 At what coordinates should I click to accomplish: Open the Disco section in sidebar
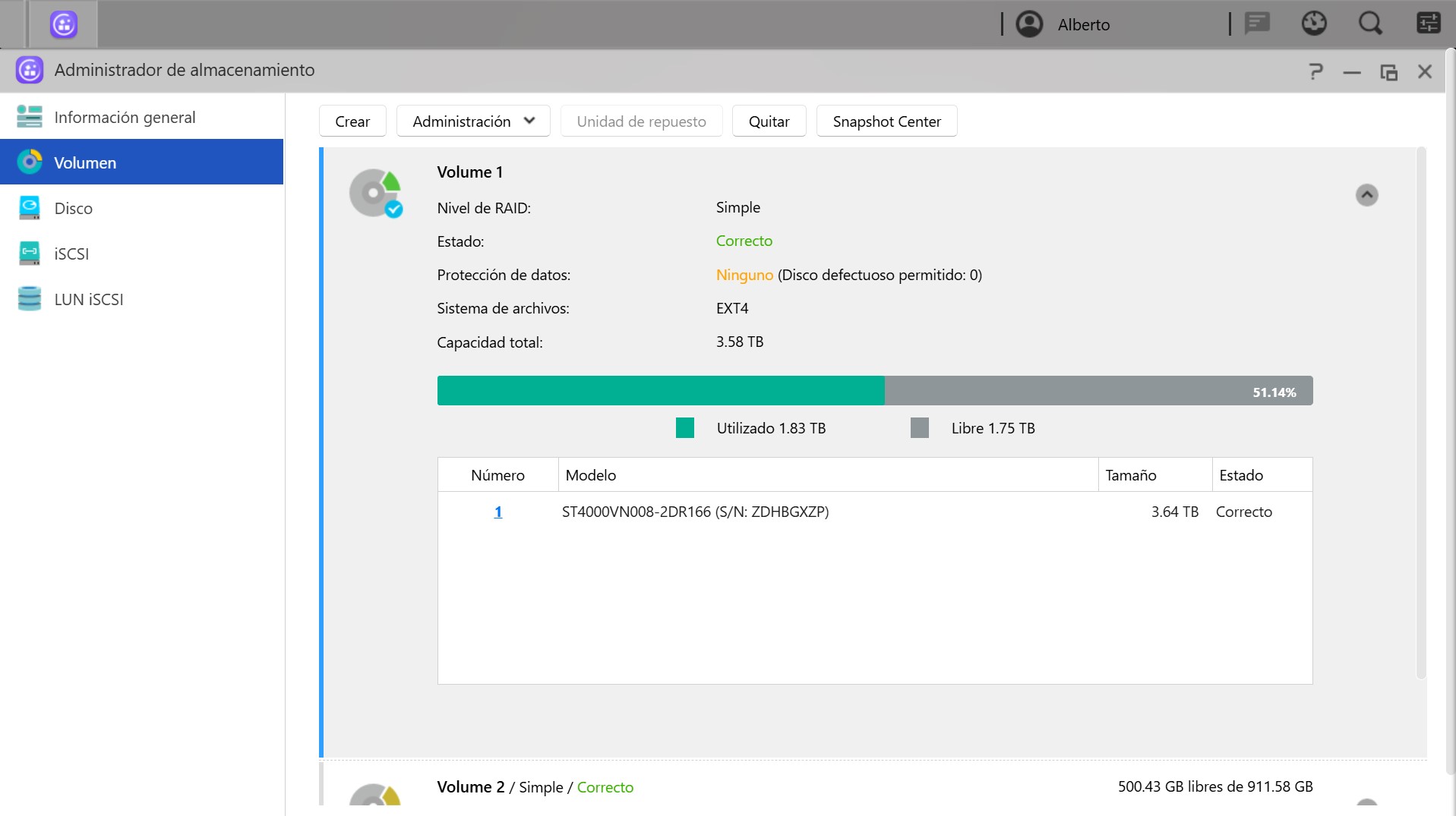73,209
